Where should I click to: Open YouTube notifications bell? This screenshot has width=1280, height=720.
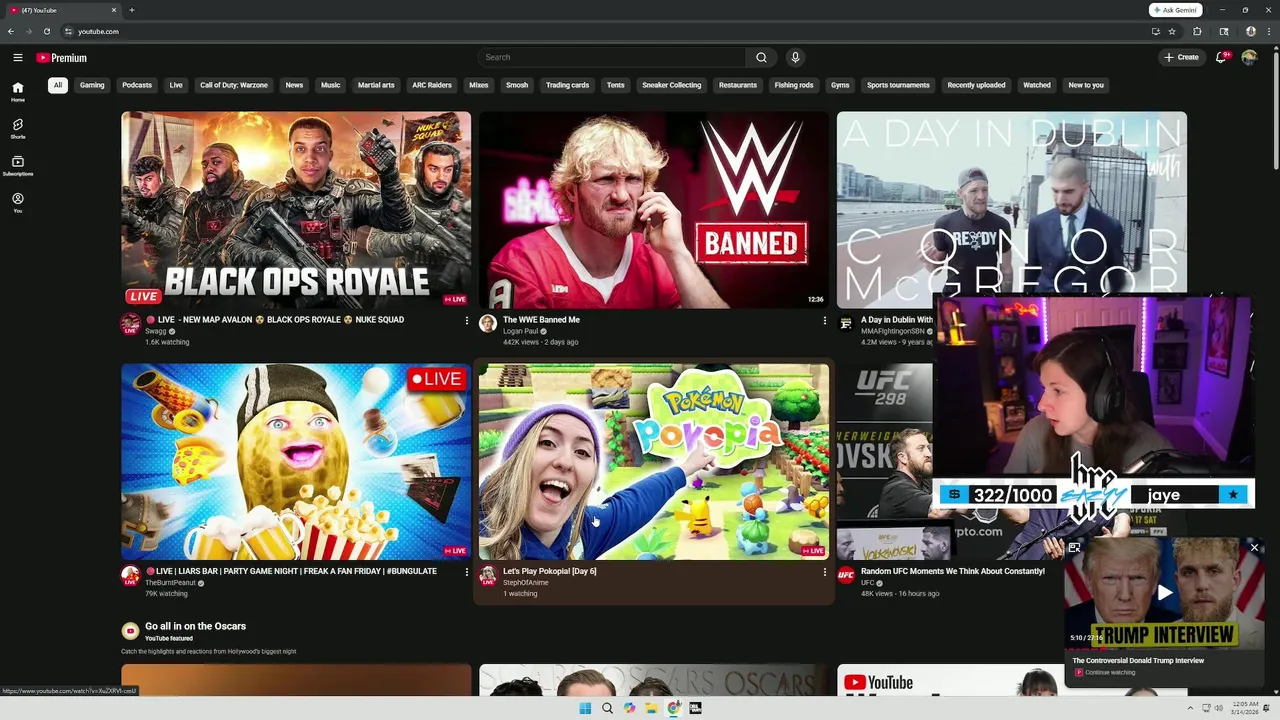pyautogui.click(x=1220, y=58)
